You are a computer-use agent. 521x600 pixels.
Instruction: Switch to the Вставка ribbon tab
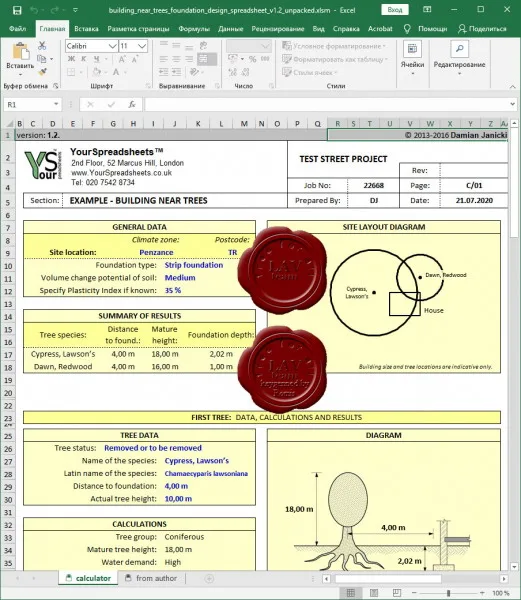coord(86,29)
